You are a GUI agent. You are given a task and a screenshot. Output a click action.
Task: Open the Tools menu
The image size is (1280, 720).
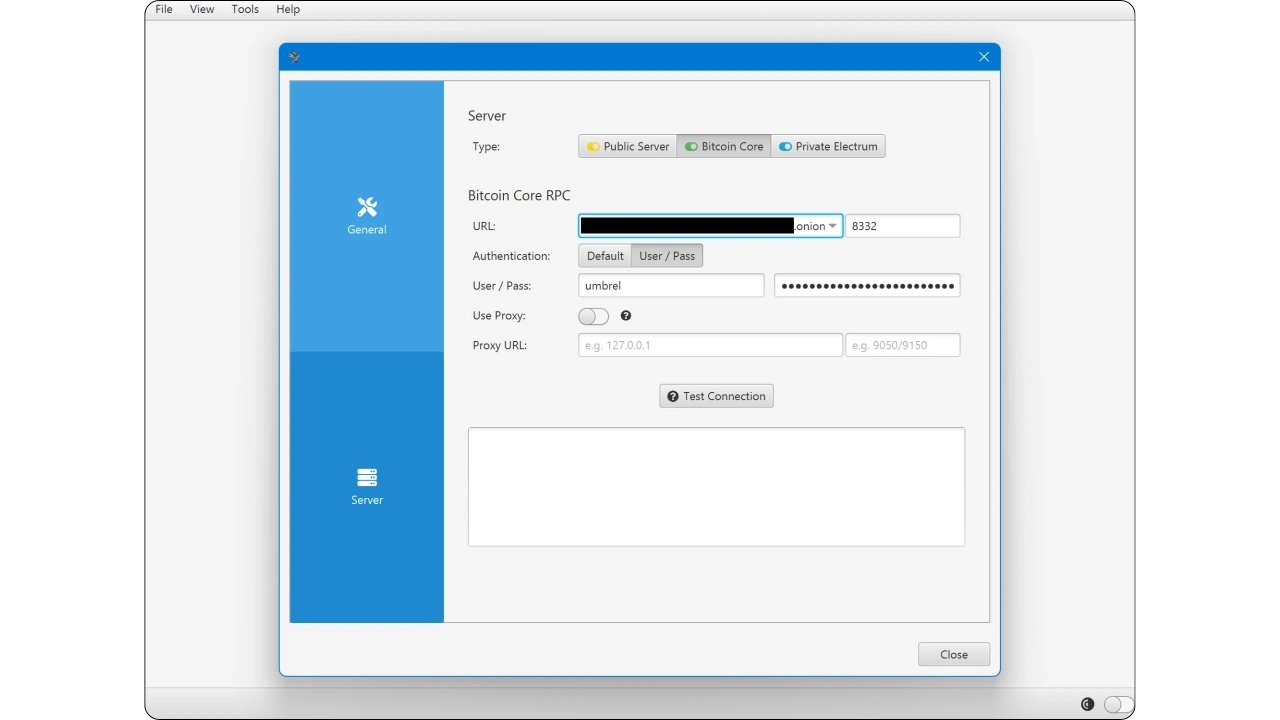click(x=245, y=9)
